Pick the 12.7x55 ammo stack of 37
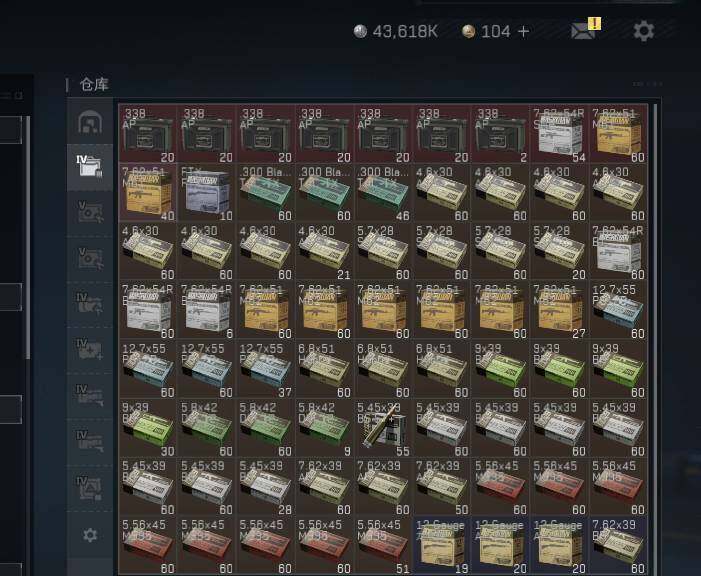Image resolution: width=701 pixels, height=576 pixels. [266, 369]
